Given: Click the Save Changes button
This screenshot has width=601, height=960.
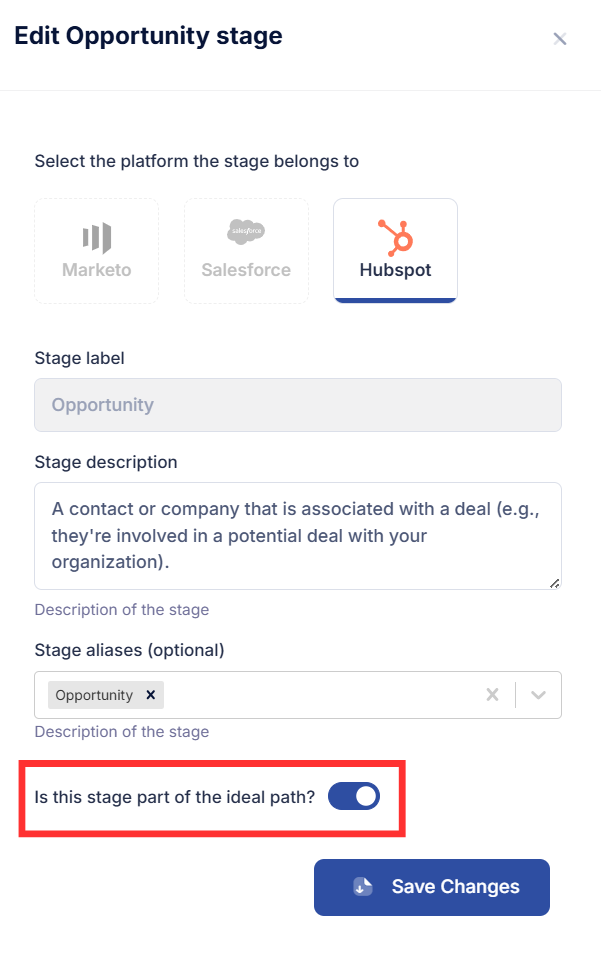Looking at the screenshot, I should point(432,887).
